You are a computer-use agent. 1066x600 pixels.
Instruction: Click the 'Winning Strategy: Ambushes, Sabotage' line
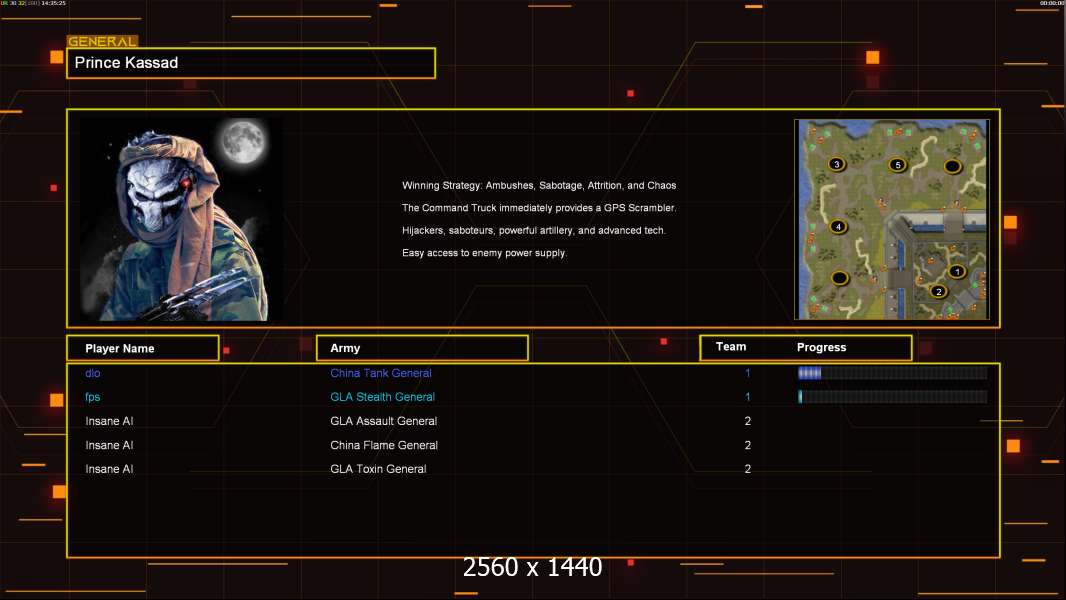[x=539, y=186]
